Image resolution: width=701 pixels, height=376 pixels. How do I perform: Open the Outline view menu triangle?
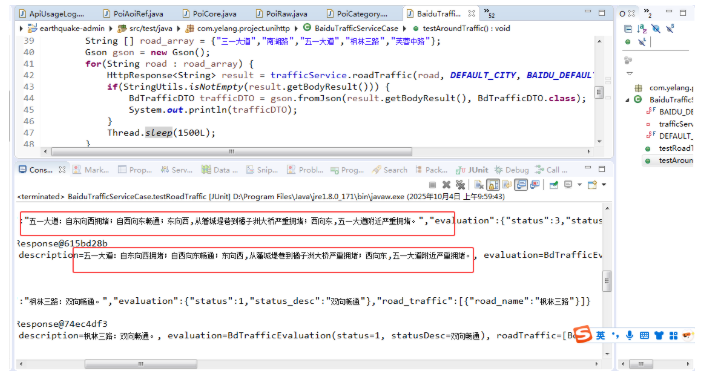(x=629, y=73)
